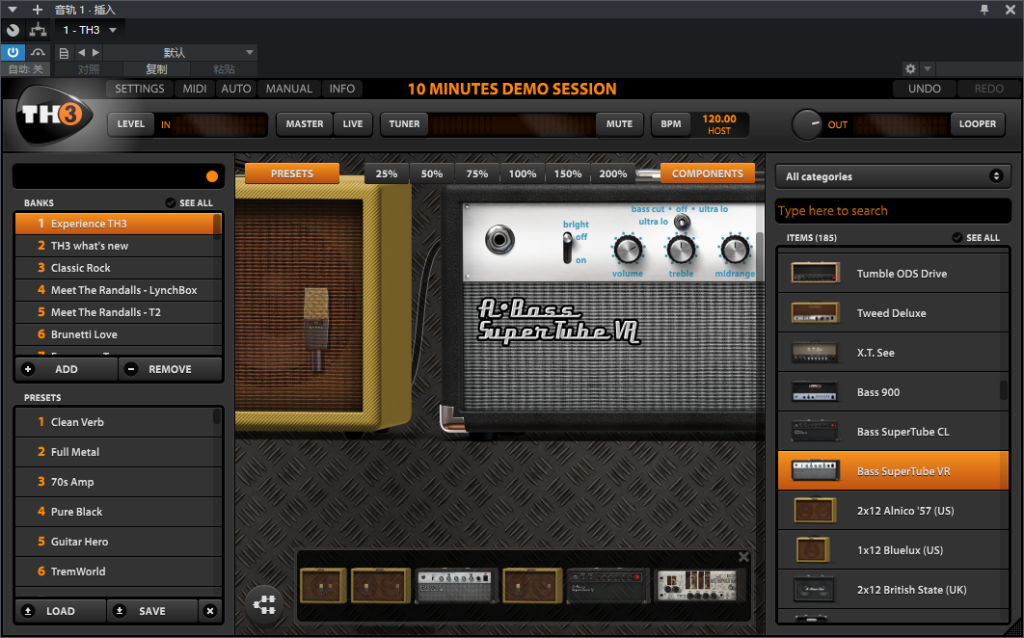This screenshot has height=638, width=1024.
Task: Click REMOVE to delete a bank
Action: pyautogui.click(x=170, y=369)
